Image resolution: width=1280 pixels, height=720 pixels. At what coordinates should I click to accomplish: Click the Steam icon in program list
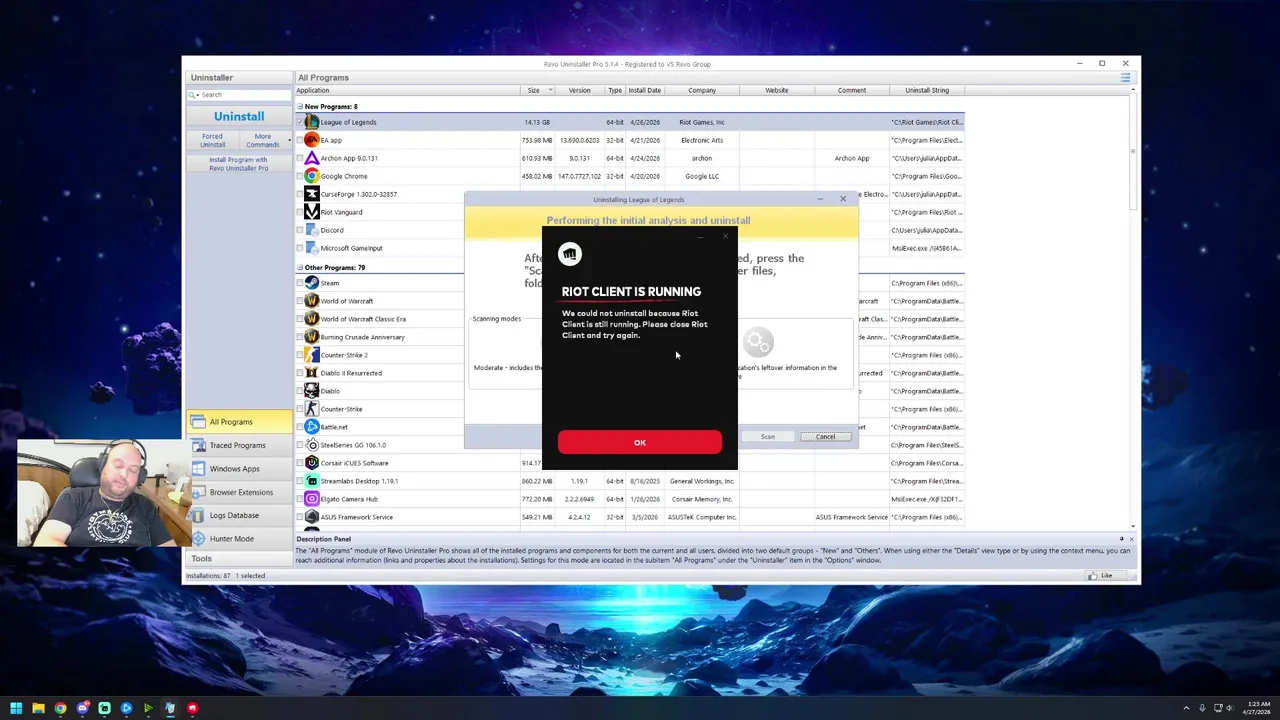[312, 283]
